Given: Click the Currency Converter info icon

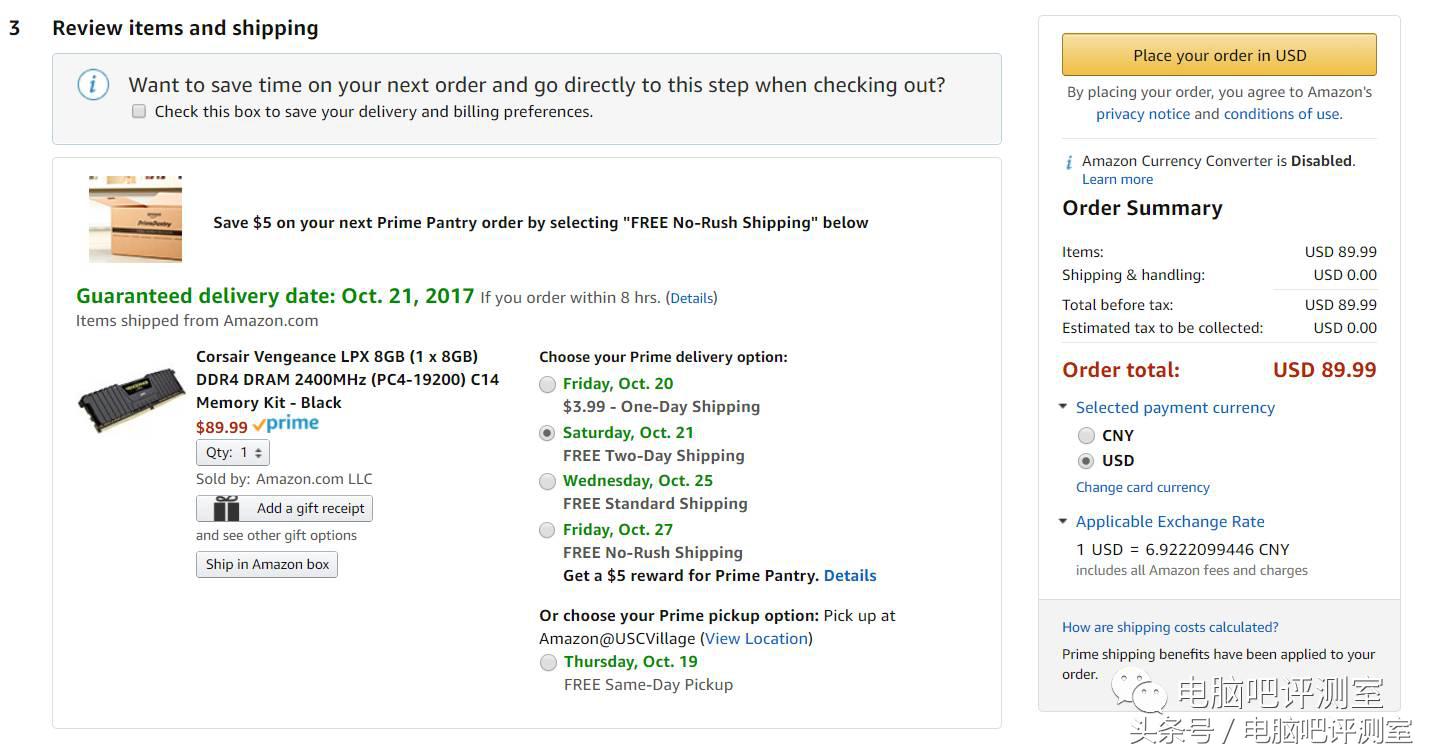Looking at the screenshot, I should pyautogui.click(x=1069, y=162).
